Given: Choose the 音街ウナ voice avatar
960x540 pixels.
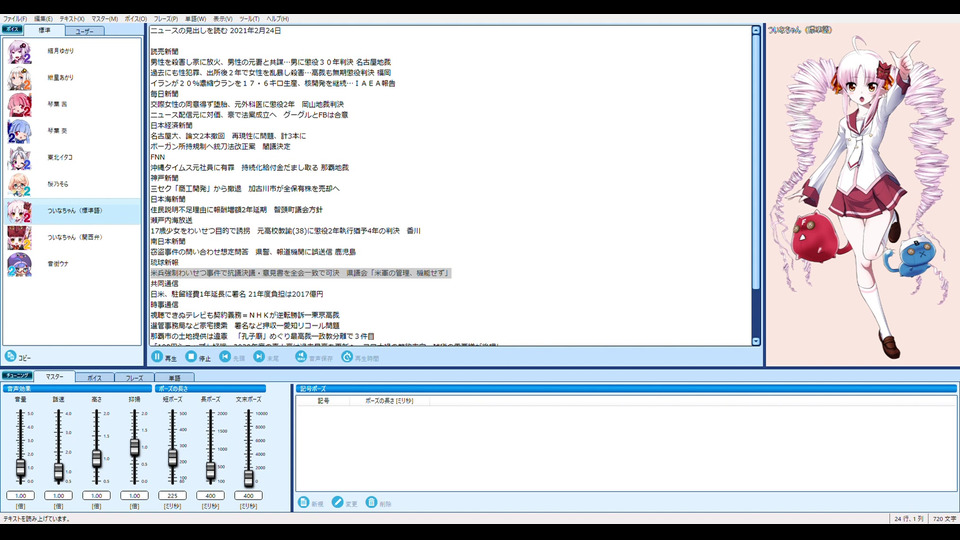Looking at the screenshot, I should click(x=19, y=264).
